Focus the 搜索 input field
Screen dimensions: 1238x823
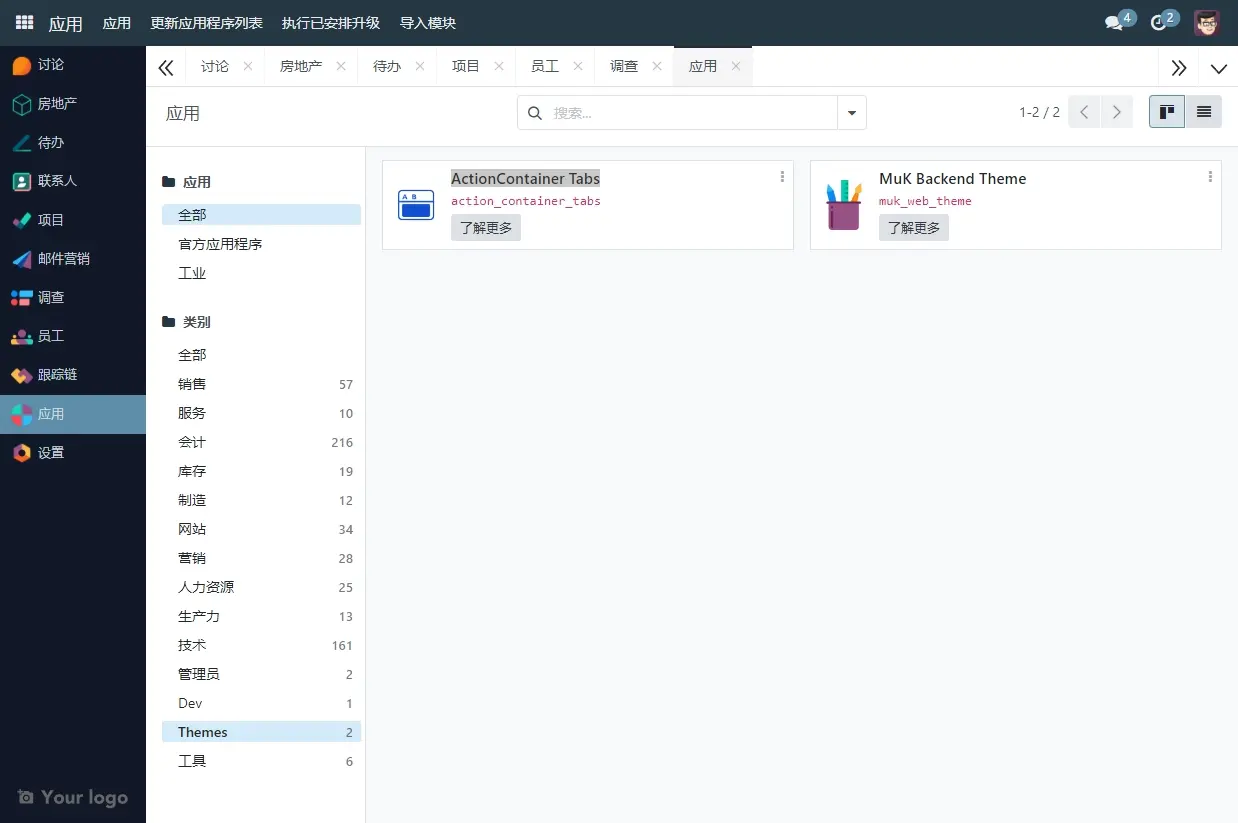coord(694,113)
